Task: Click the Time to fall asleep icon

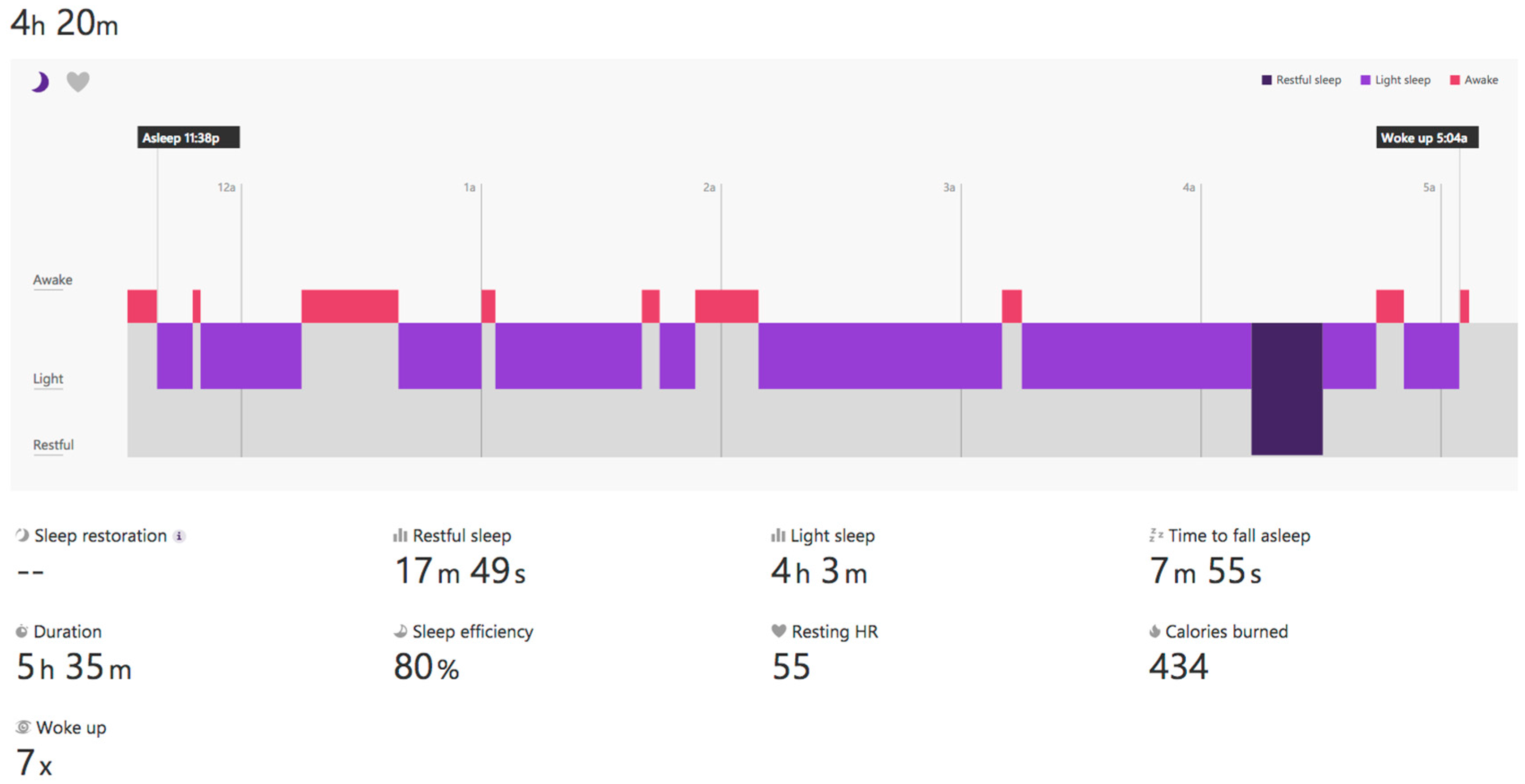Action: coord(1155,535)
